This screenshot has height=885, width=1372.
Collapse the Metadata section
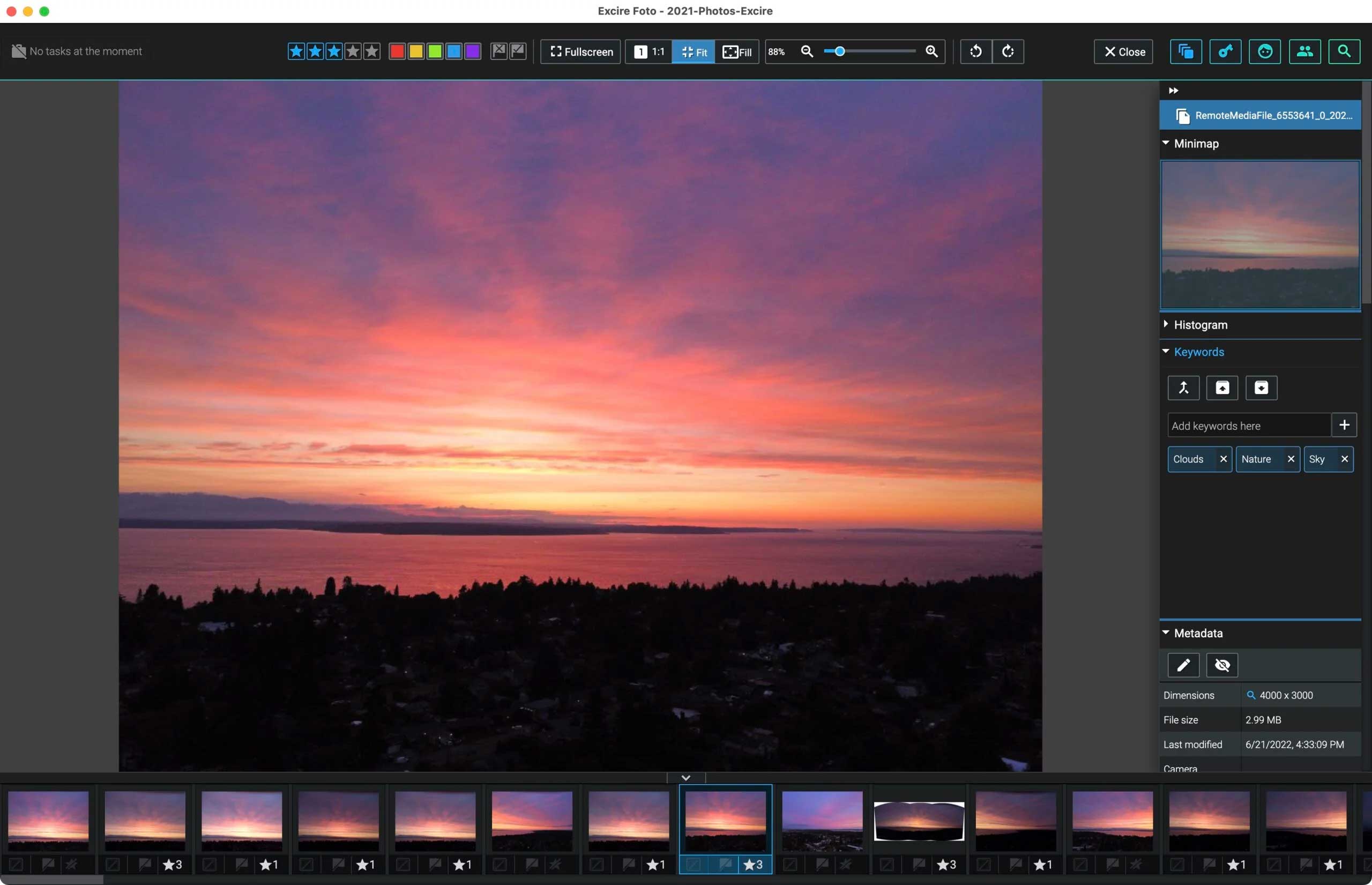(x=1197, y=633)
